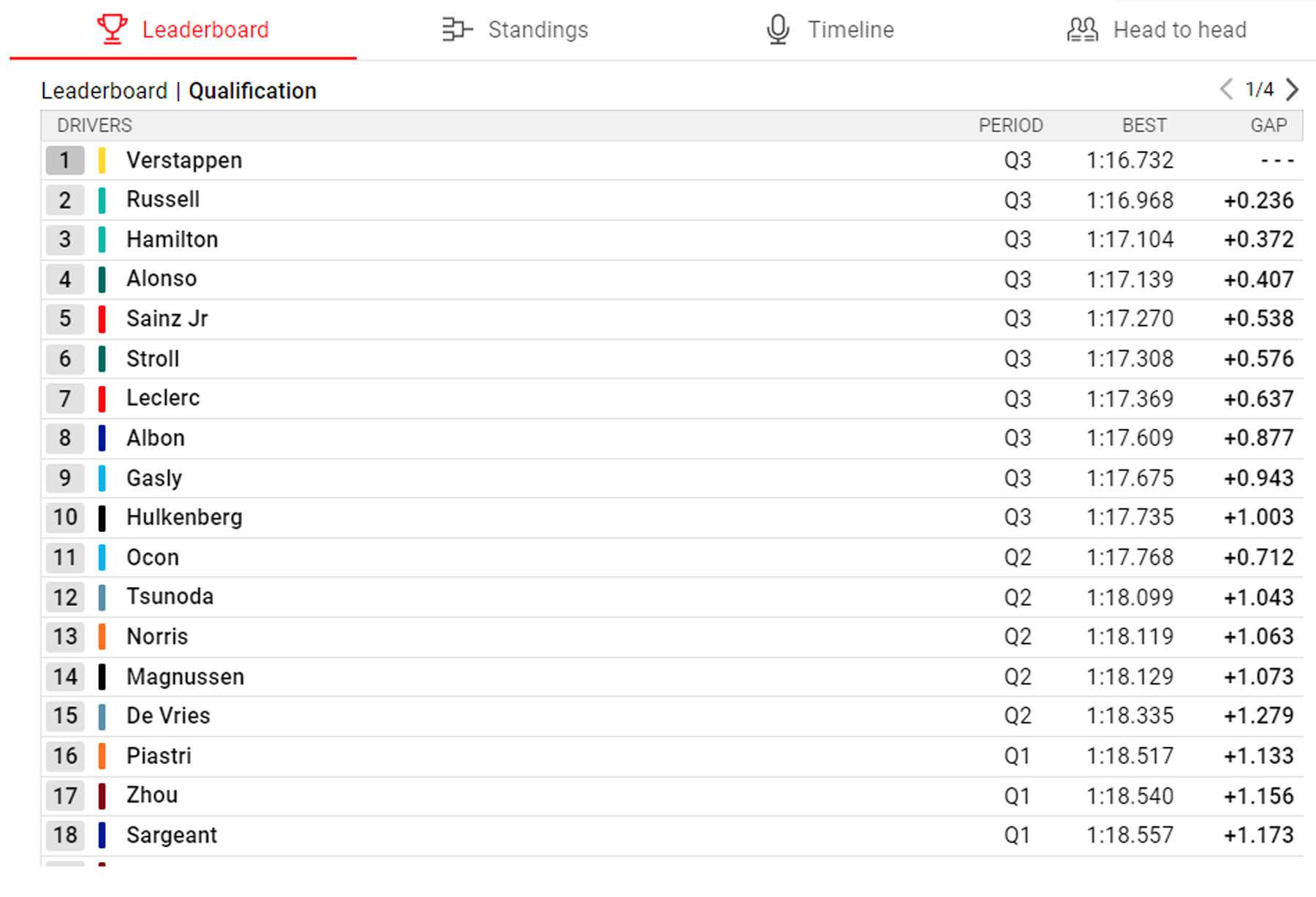The image size is (1316, 897).
Task: Click Sainz Jr's red team color bar
Action: pyautogui.click(x=102, y=319)
